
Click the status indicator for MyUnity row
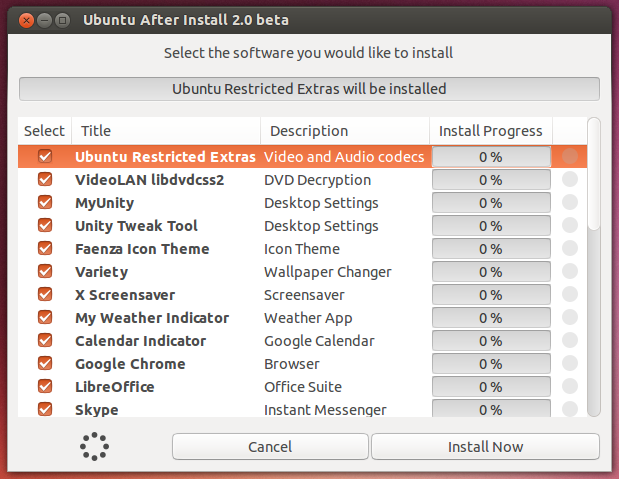pyautogui.click(x=570, y=203)
